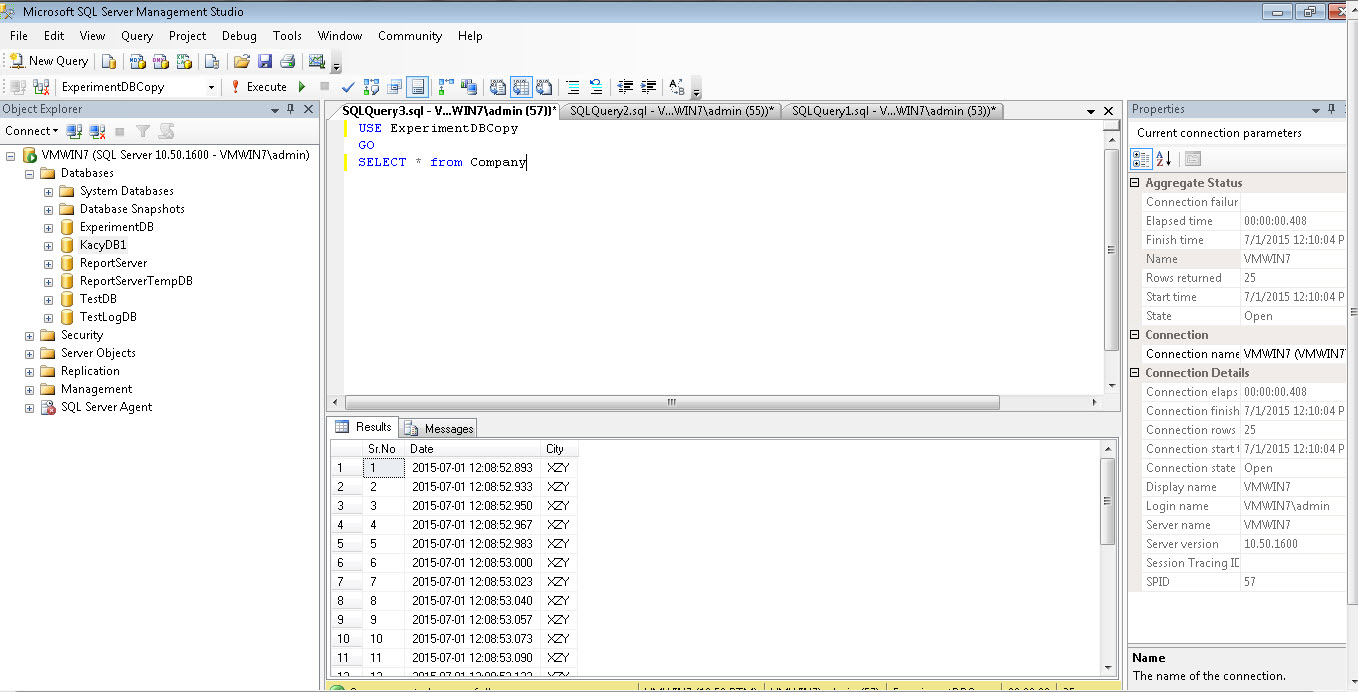Click the Execute button

259,87
